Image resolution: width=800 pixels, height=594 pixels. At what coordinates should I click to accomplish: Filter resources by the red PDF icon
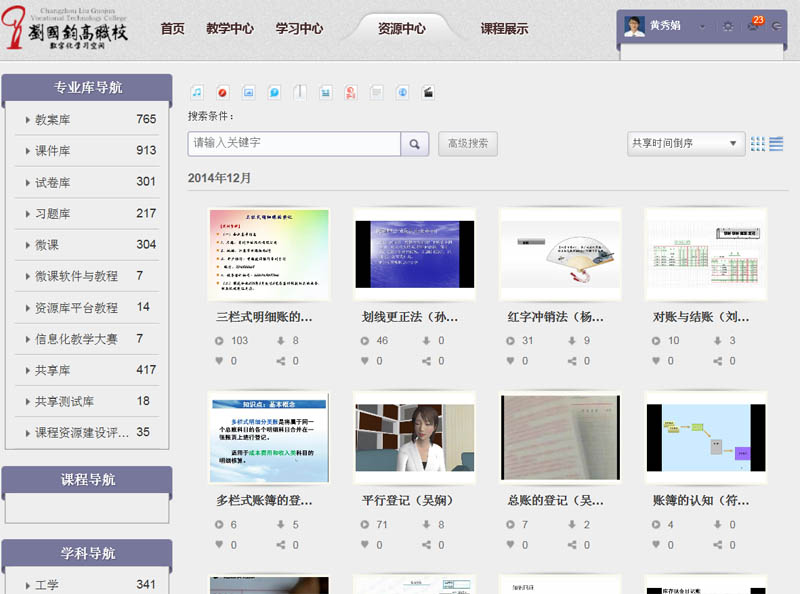point(351,92)
